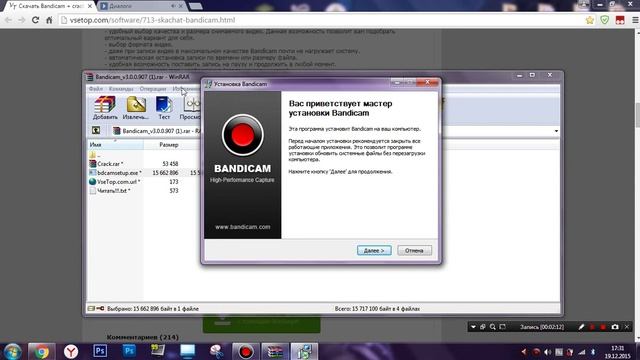Click the parent folder '..' row
This screenshot has height=360, width=640.
pos(95,155)
